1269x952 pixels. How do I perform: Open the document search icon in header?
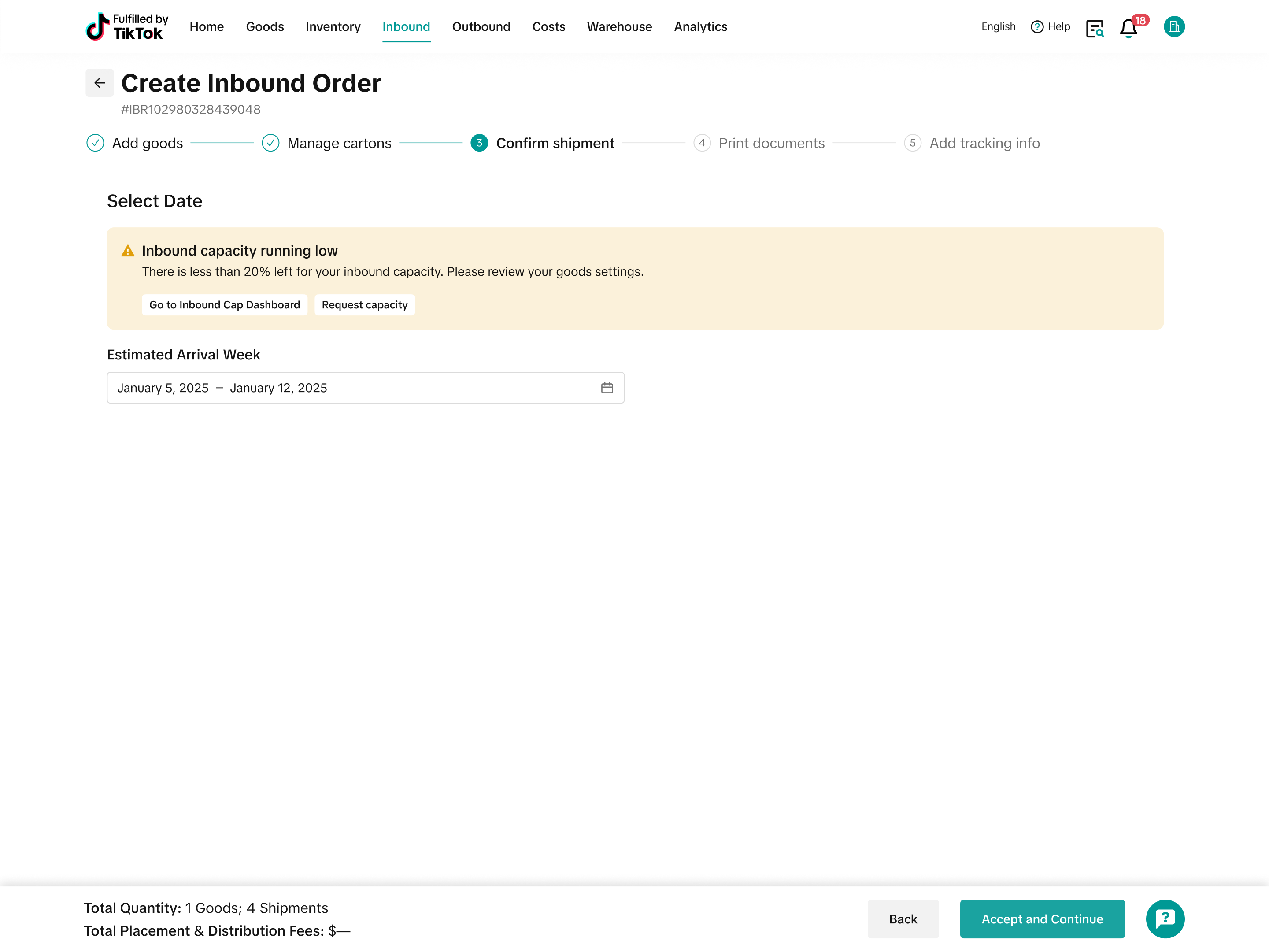pos(1094,28)
